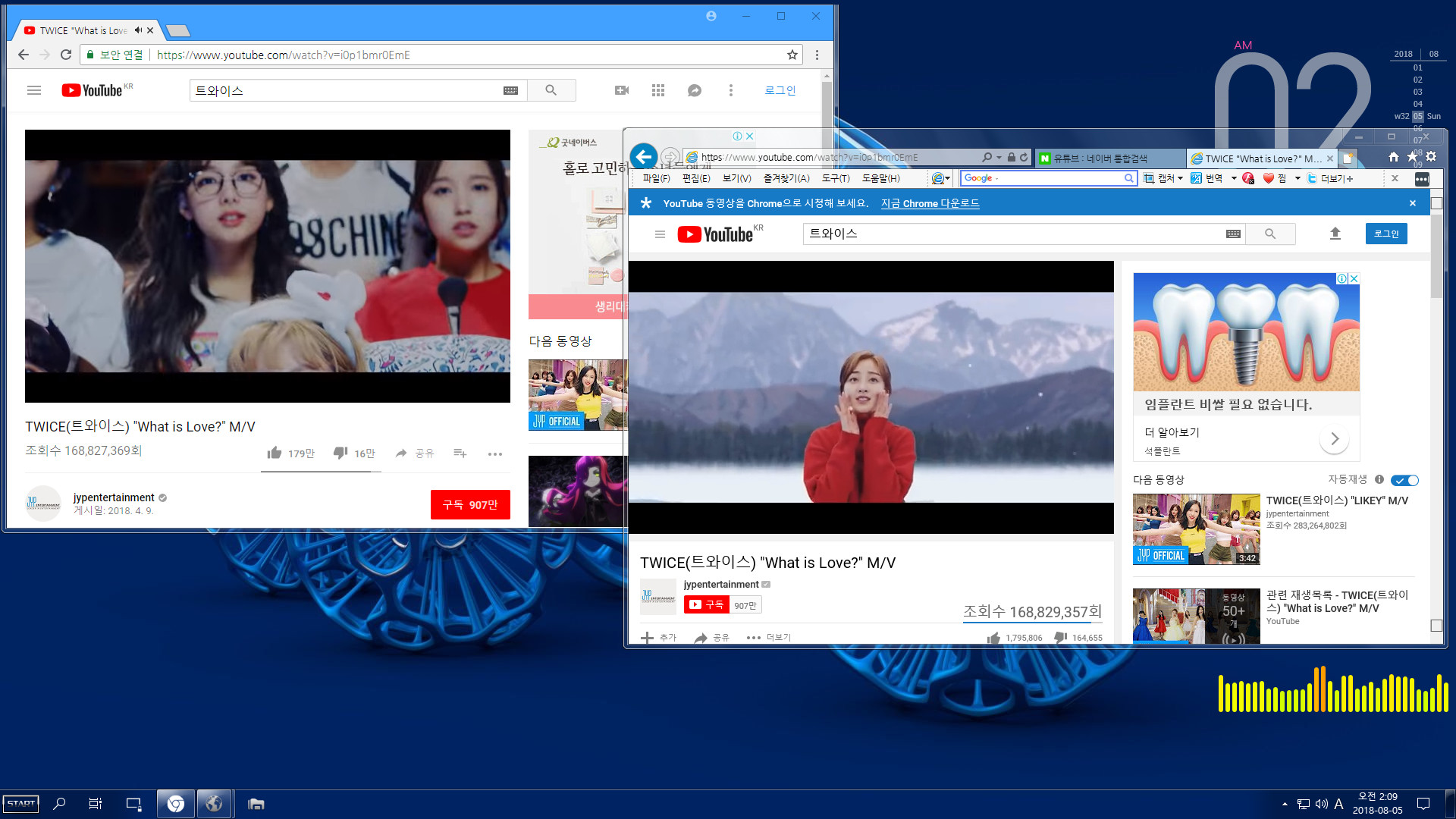Expand the 번역 translate dropdown arrow

point(1234,179)
